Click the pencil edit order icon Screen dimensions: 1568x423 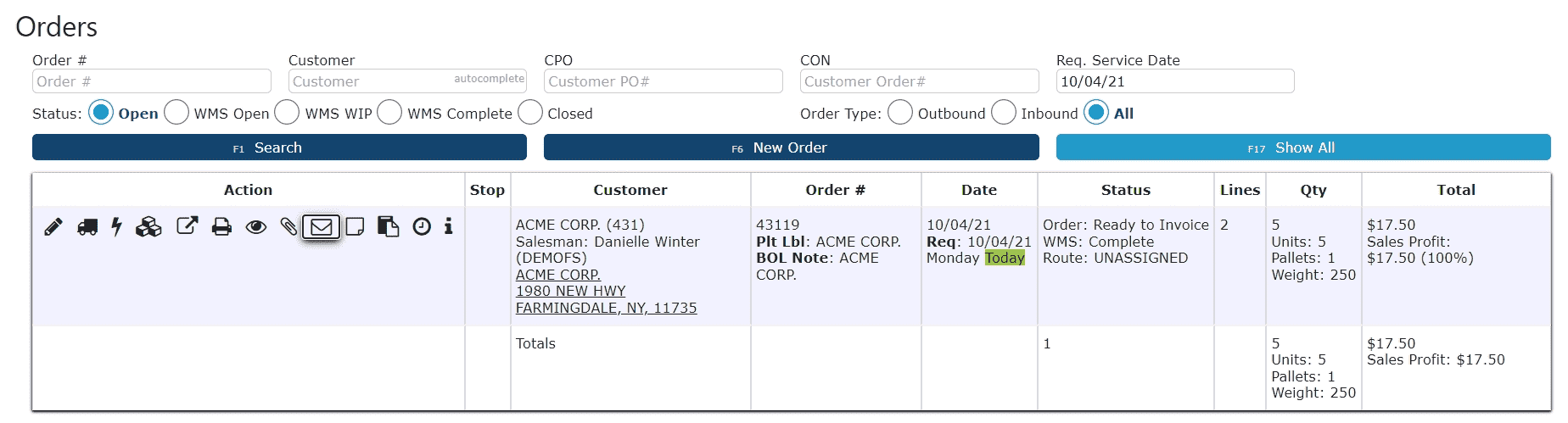pyautogui.click(x=53, y=227)
